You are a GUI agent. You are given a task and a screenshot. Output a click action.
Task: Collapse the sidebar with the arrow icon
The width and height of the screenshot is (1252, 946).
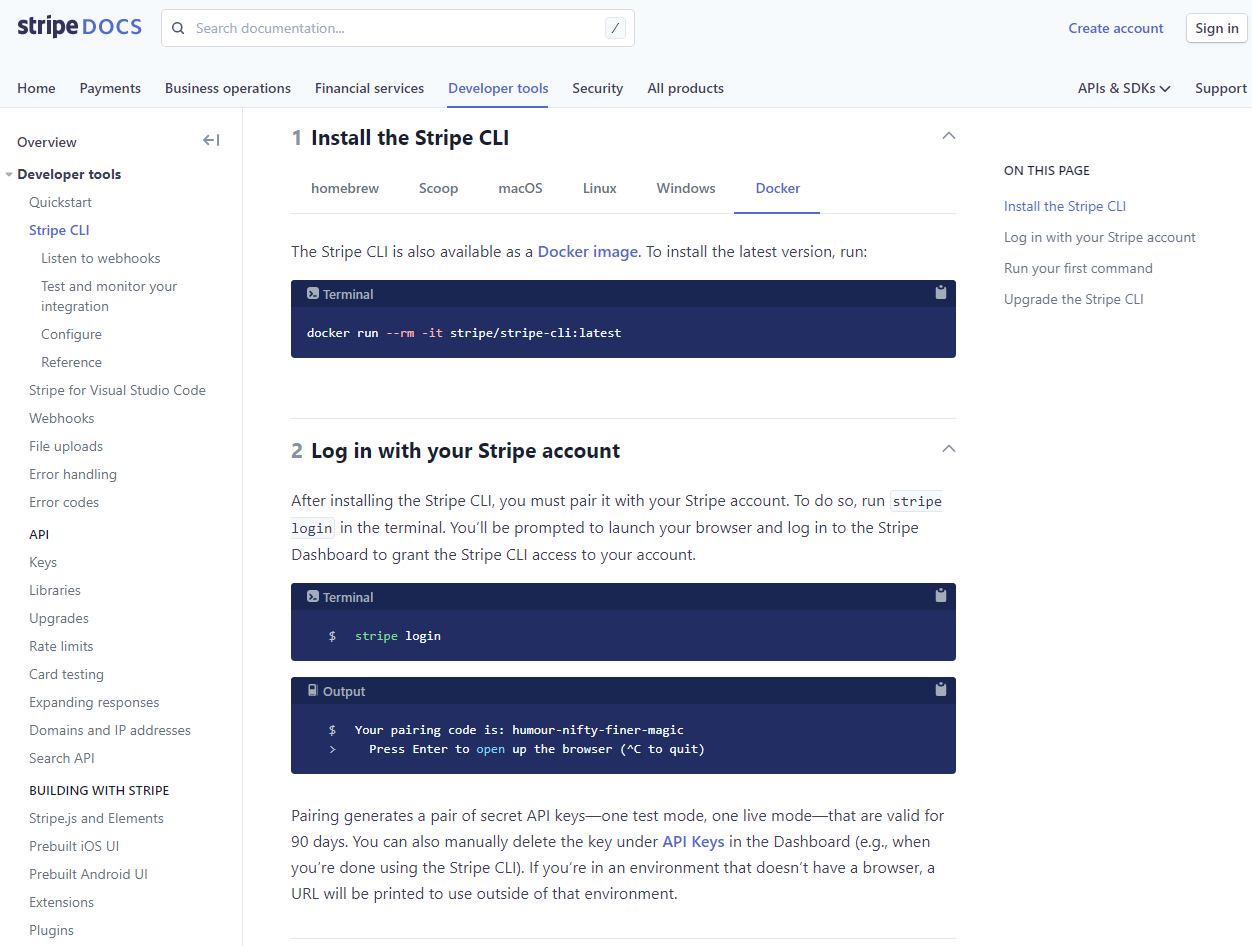tap(211, 140)
